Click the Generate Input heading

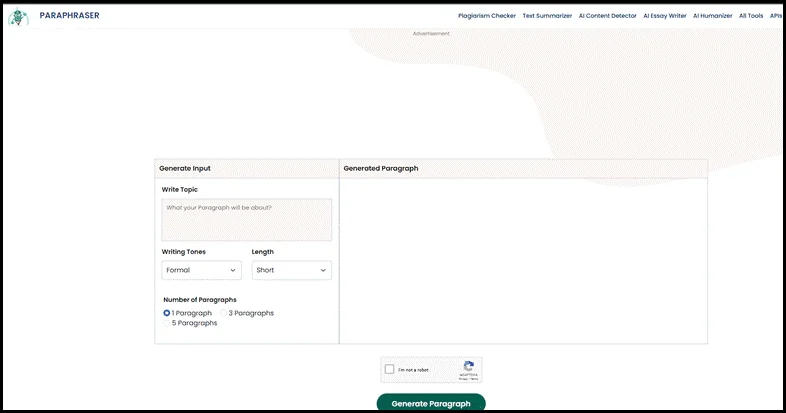185,168
